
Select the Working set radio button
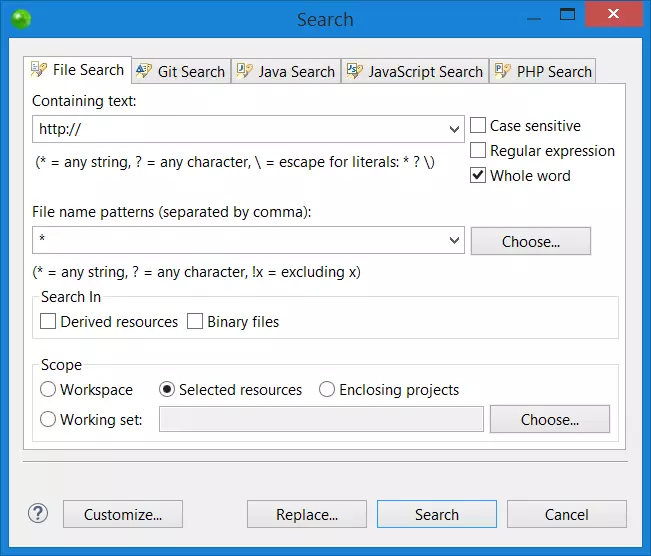tap(48, 419)
